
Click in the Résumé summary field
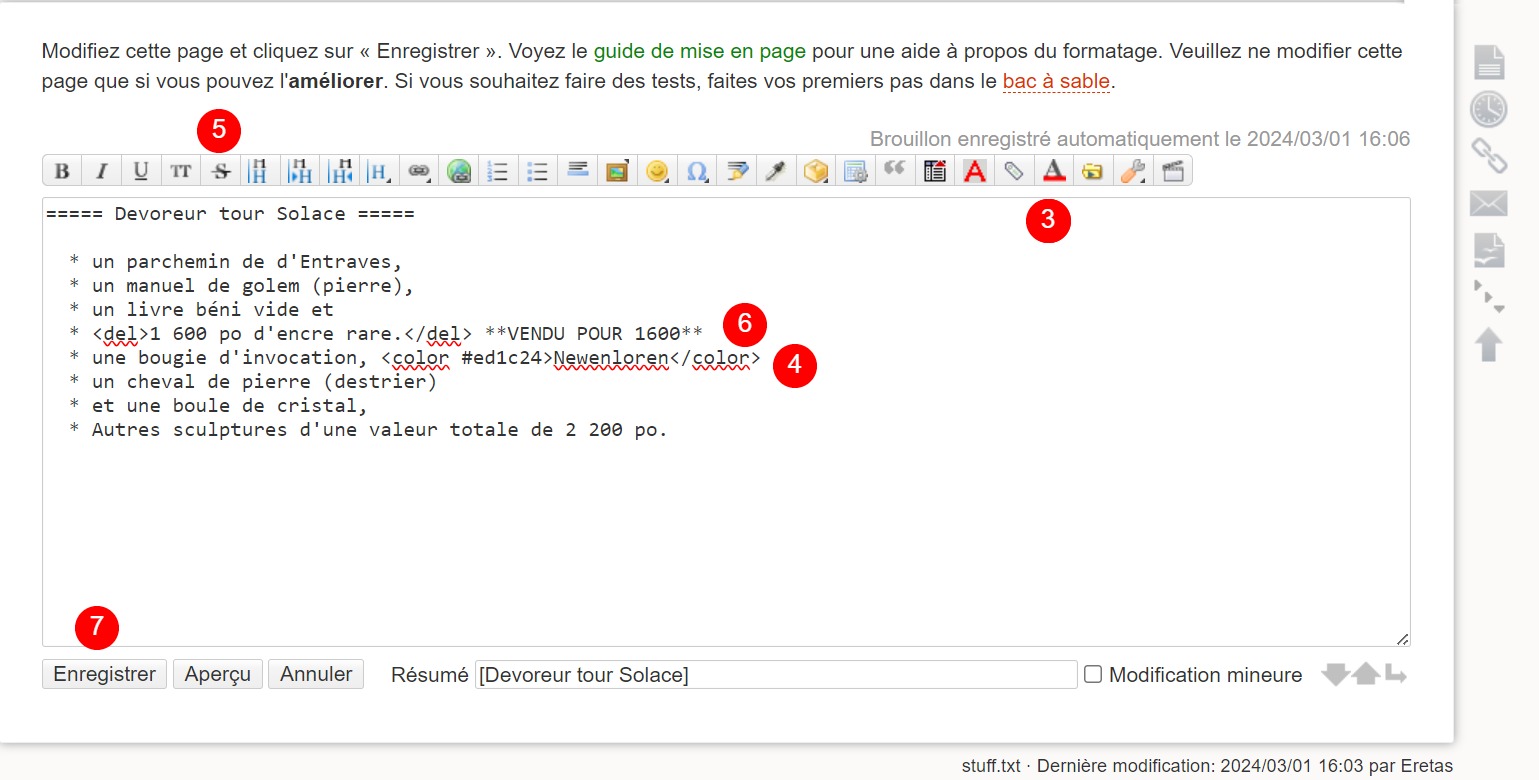pyautogui.click(x=775, y=675)
